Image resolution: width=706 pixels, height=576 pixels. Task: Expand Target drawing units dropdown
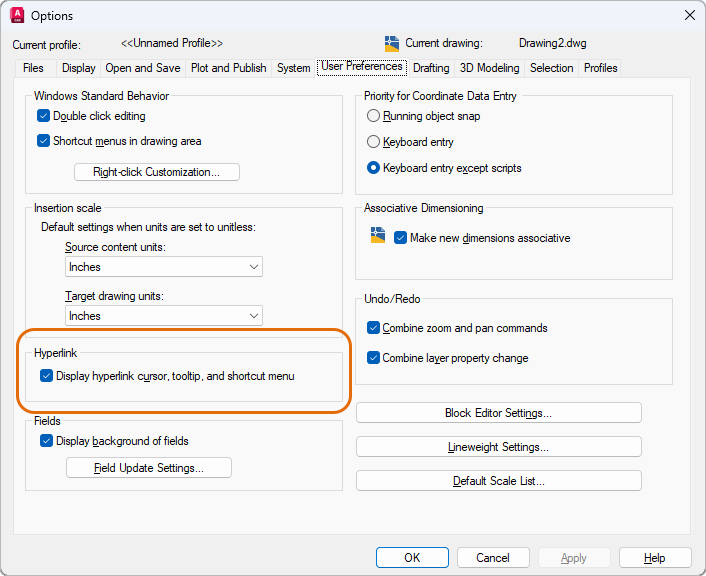[x=163, y=316]
